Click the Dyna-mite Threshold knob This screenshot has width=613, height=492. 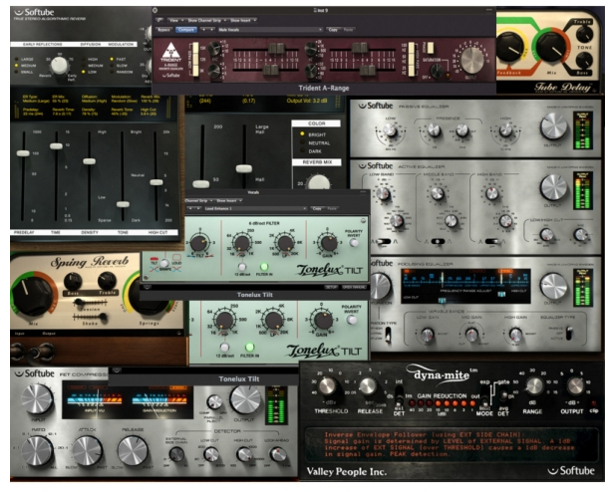[x=327, y=387]
